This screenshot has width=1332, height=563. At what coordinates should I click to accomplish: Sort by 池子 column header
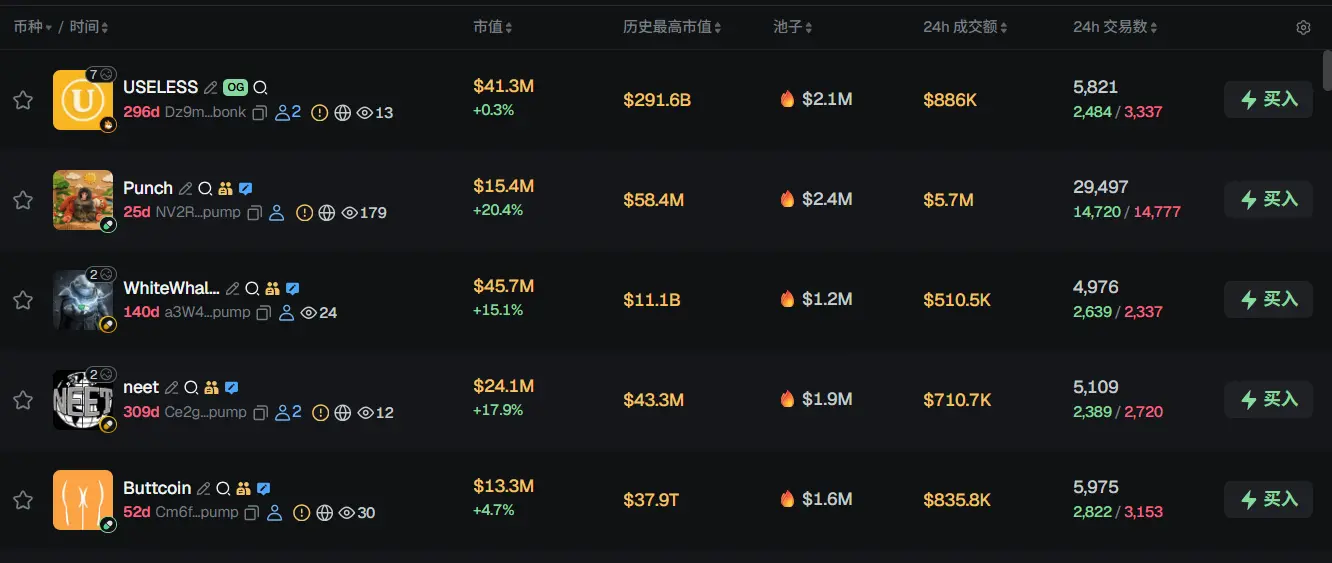(x=793, y=27)
